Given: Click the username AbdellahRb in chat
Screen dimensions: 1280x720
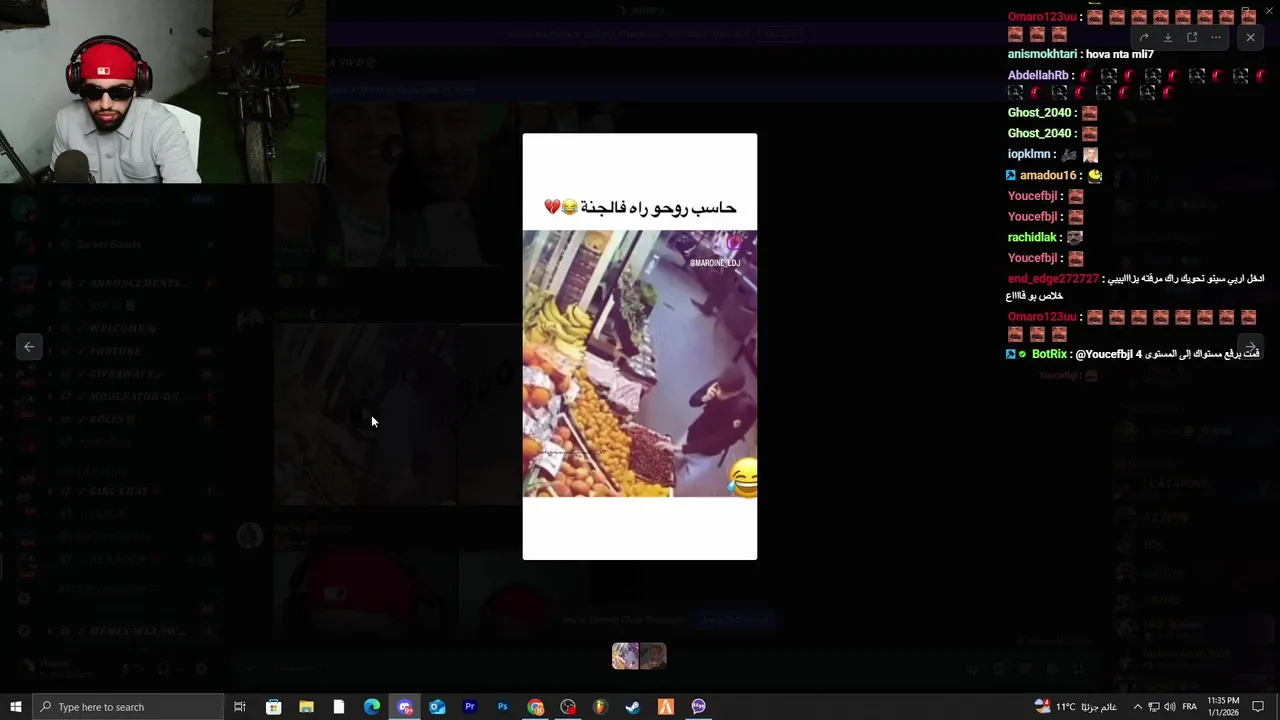Looking at the screenshot, I should coord(1038,75).
